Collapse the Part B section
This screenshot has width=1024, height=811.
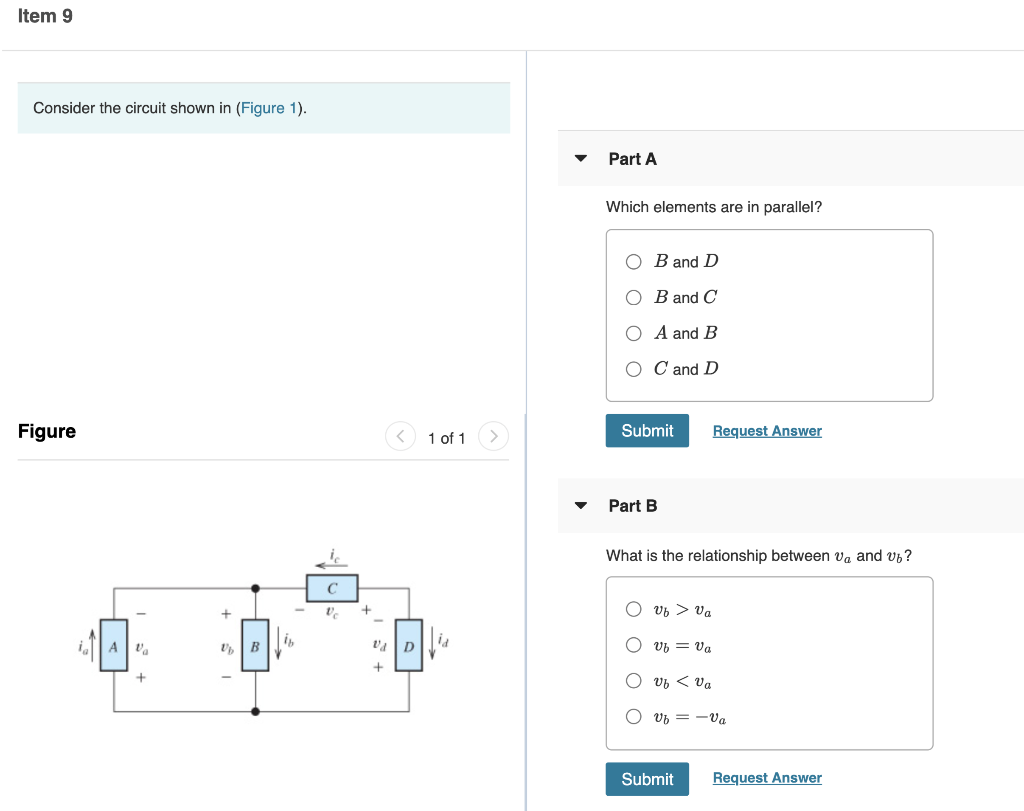(581, 506)
